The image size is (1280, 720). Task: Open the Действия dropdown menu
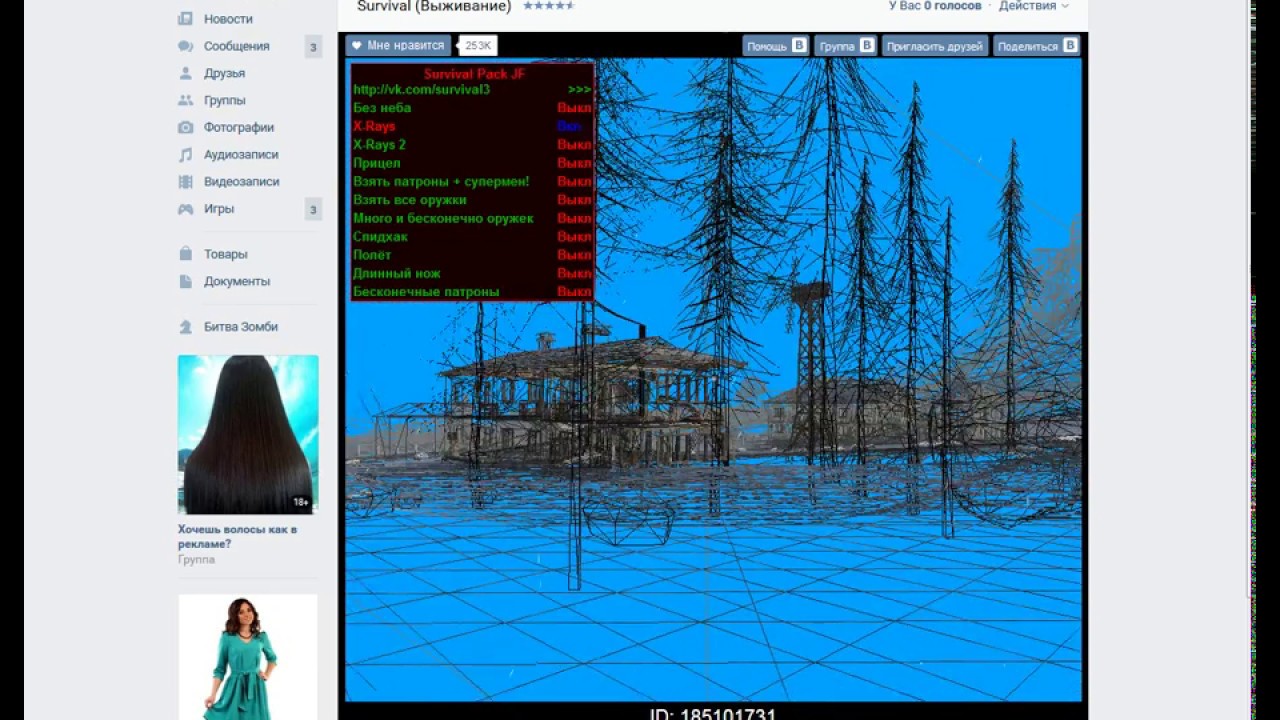[1033, 6]
